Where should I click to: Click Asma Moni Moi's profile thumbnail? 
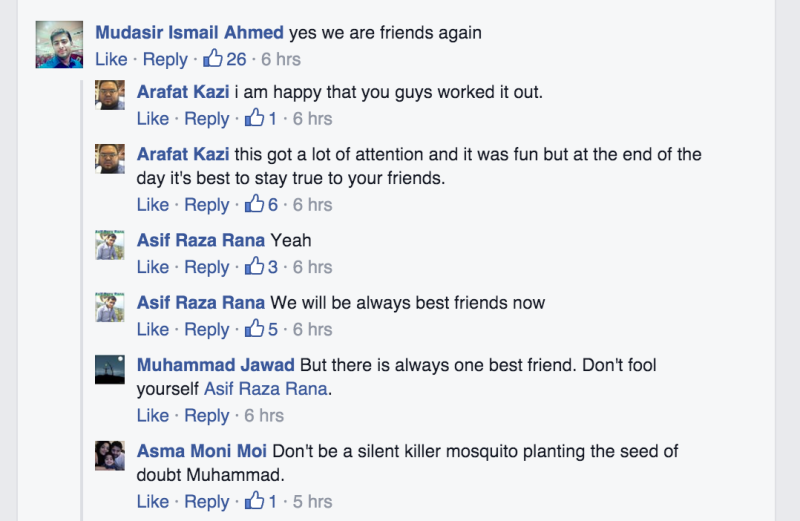[110, 455]
